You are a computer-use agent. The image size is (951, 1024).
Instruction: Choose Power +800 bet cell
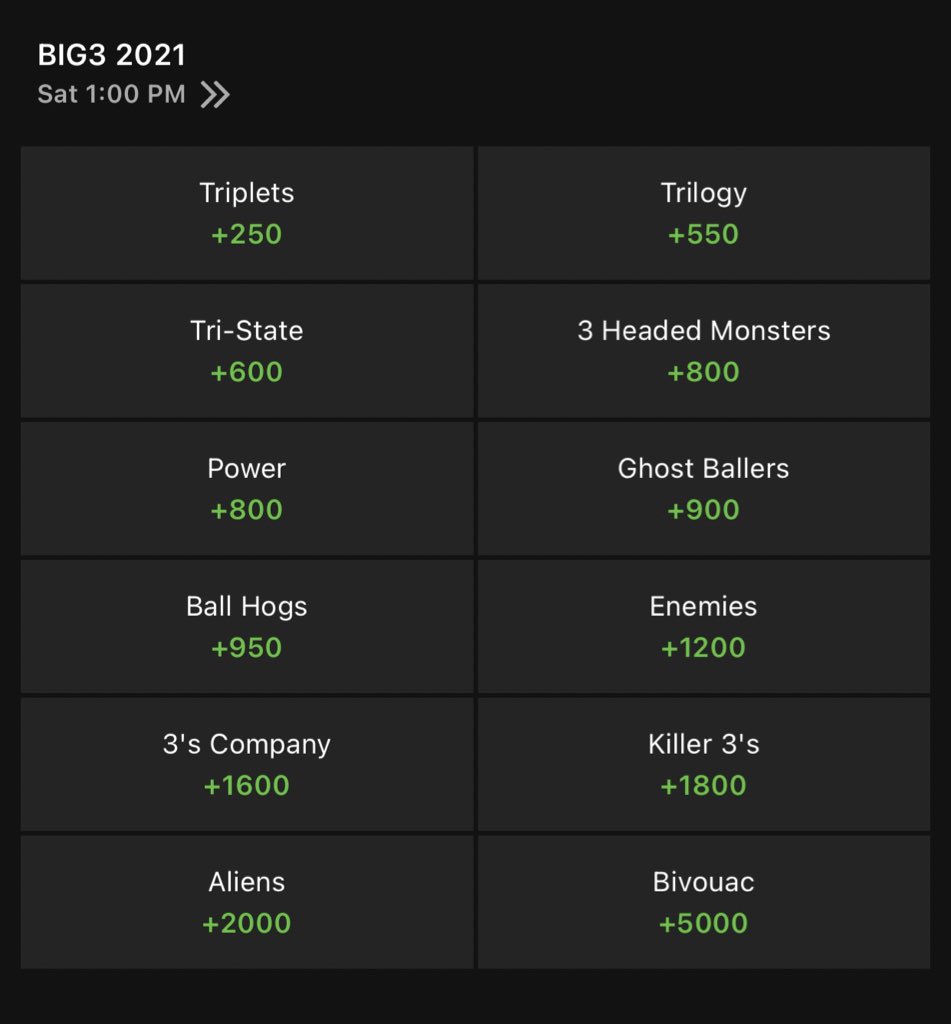coord(247,488)
